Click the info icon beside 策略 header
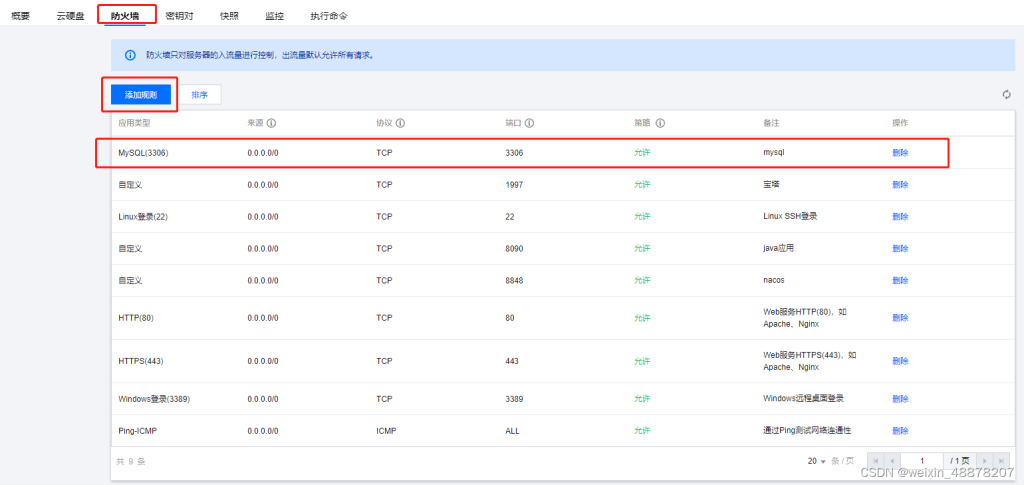This screenshot has width=1024, height=485. click(x=660, y=123)
